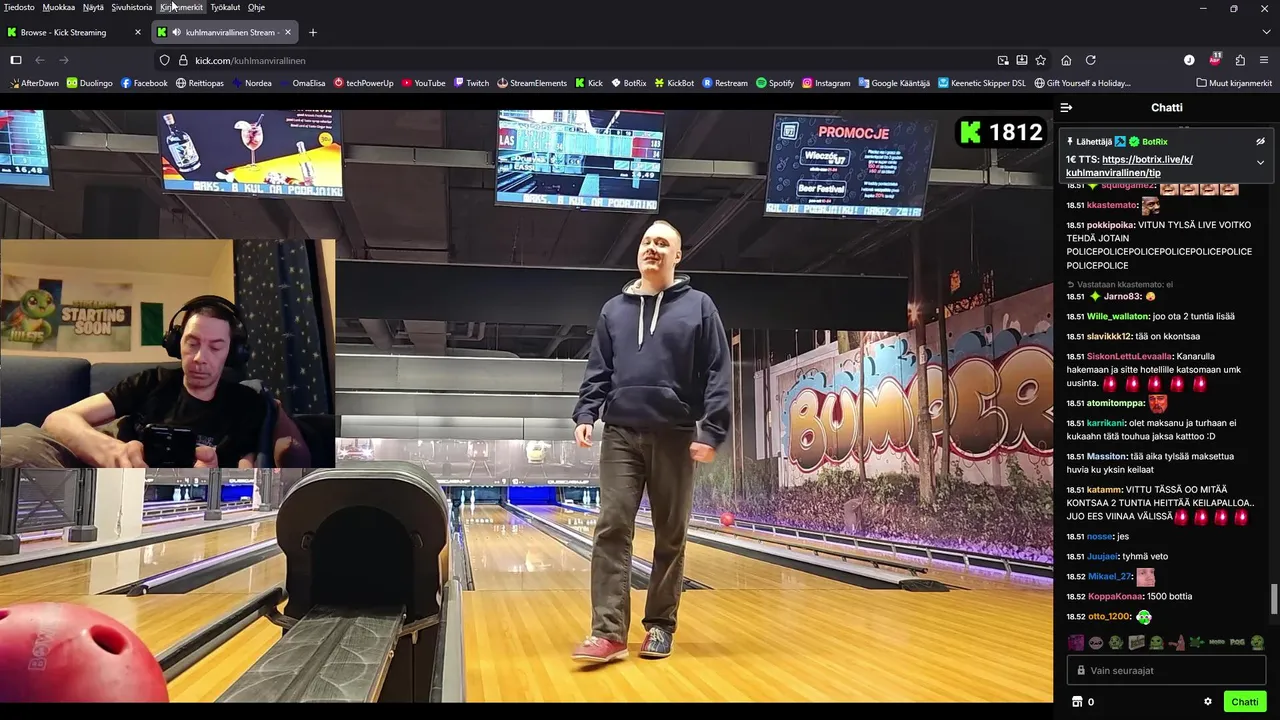Open the red extension with badge 11
The image size is (1280, 720).
point(1215,59)
